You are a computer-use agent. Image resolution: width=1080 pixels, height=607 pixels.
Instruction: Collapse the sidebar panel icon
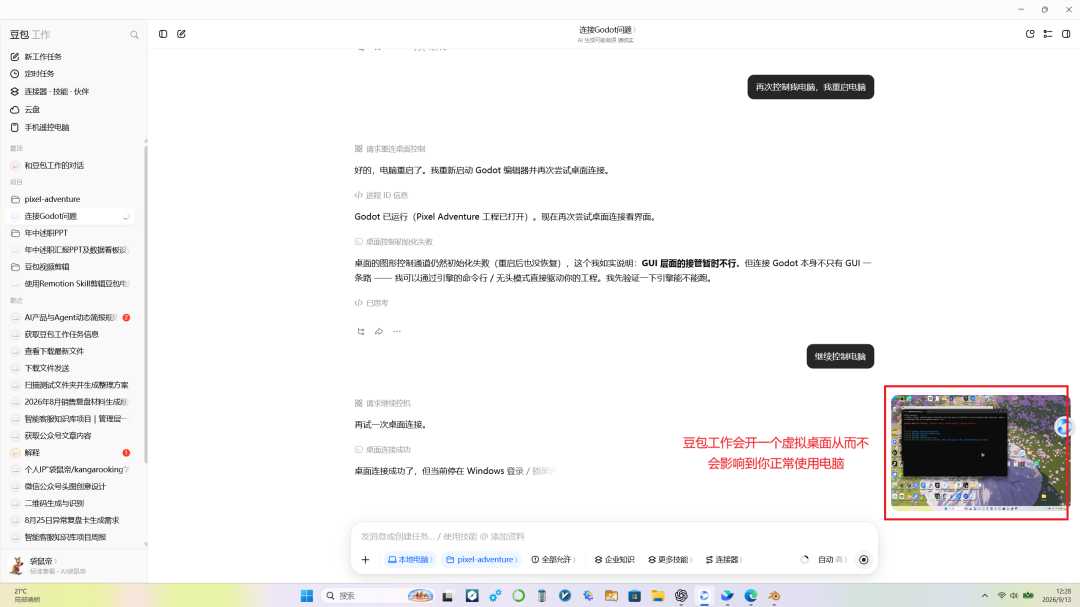click(x=163, y=34)
